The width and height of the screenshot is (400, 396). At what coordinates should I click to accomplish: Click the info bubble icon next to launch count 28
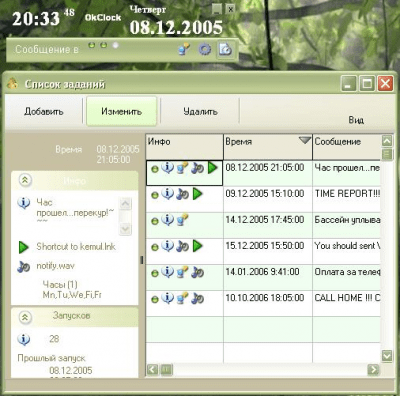pyautogui.click(x=24, y=339)
